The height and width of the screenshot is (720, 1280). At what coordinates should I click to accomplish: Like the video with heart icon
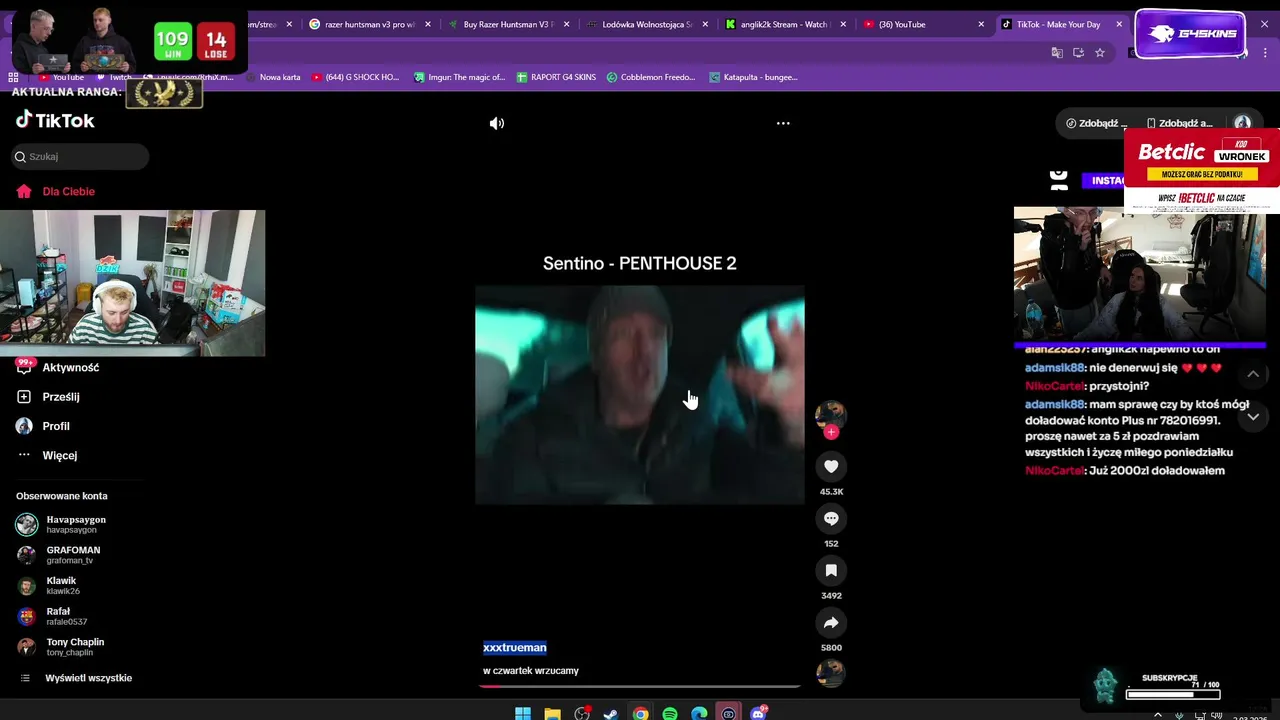(x=831, y=466)
